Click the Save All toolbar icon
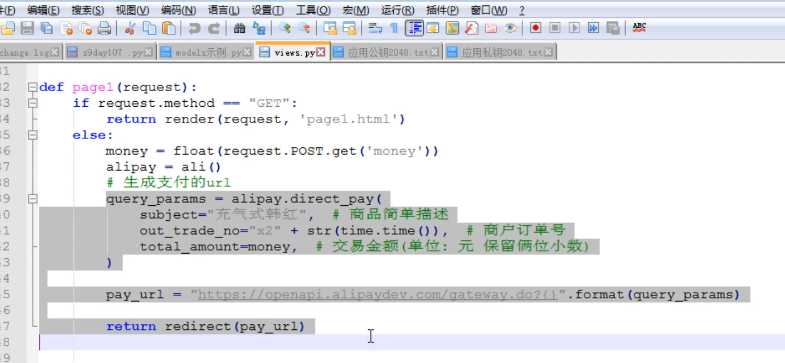 [47, 29]
